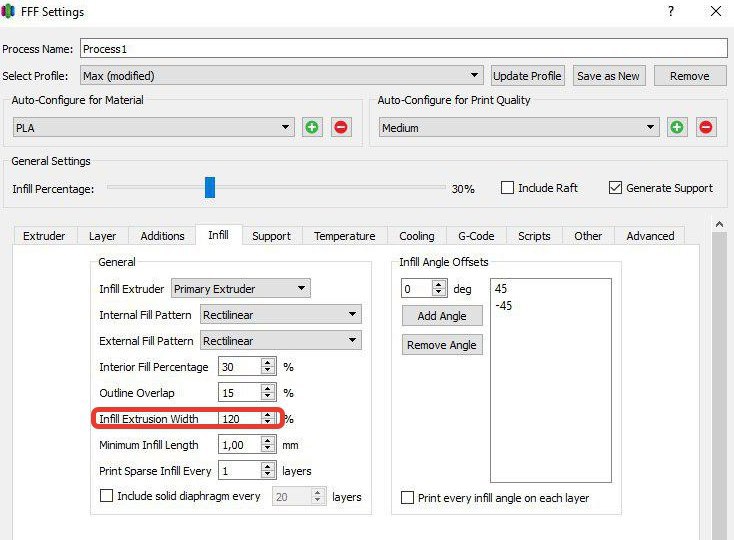Open the Internal Fill Pattern dropdown
This screenshot has width=734, height=540.
(x=280, y=314)
